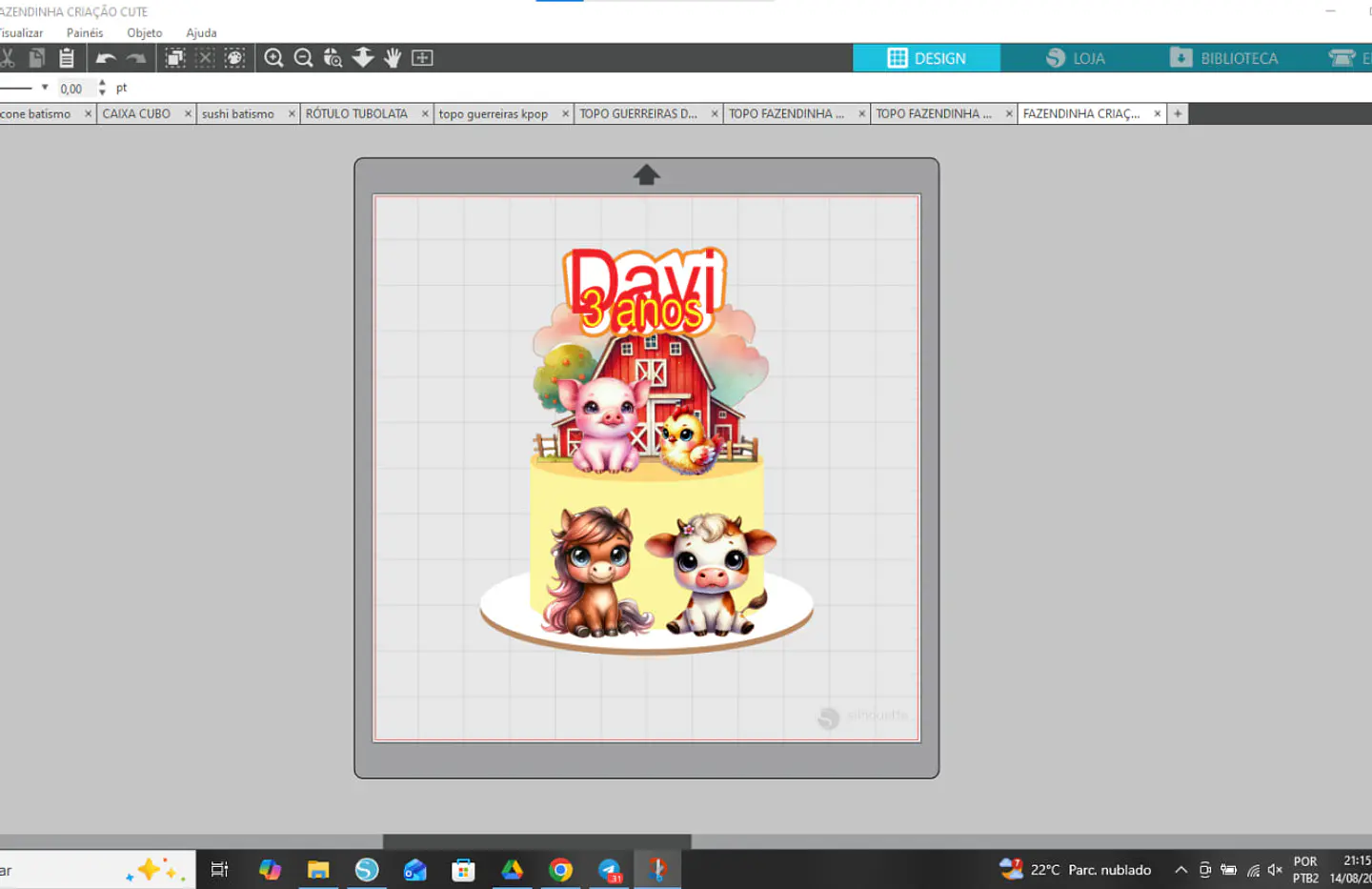Close the sushi batismo tab
Image resolution: width=1372 pixels, height=889 pixels.
[x=292, y=113]
